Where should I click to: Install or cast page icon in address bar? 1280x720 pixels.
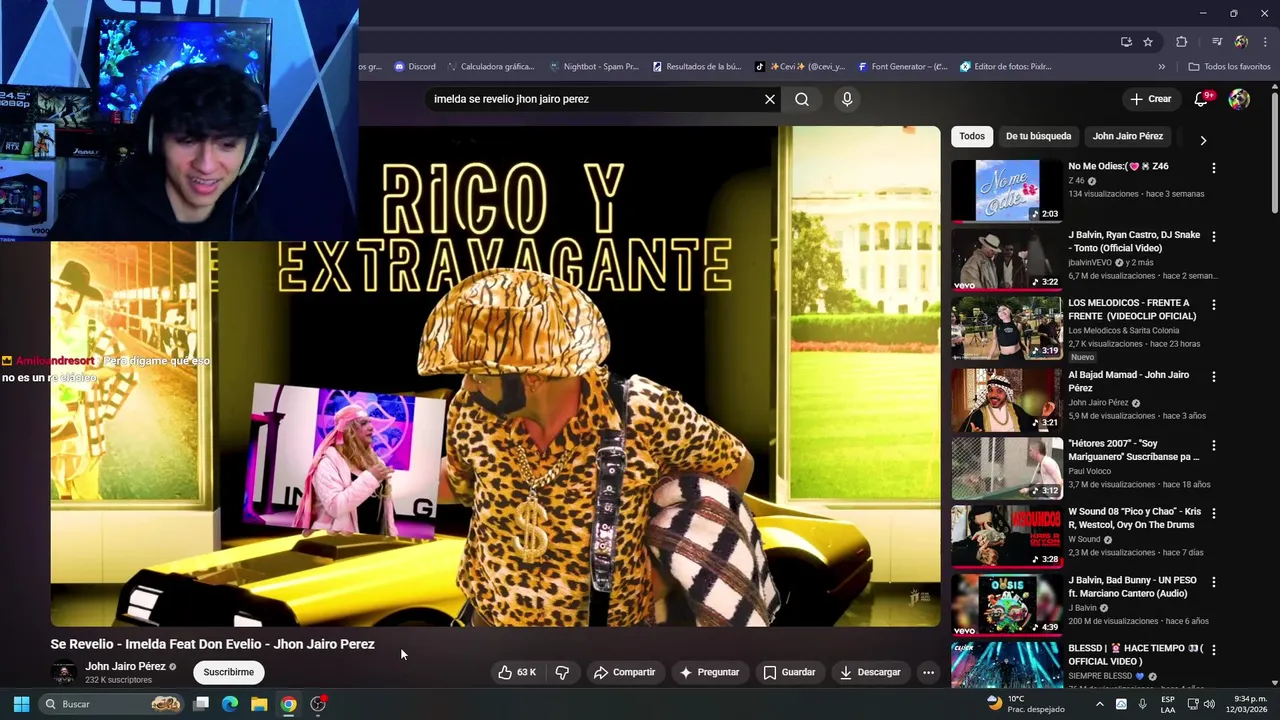[1126, 42]
